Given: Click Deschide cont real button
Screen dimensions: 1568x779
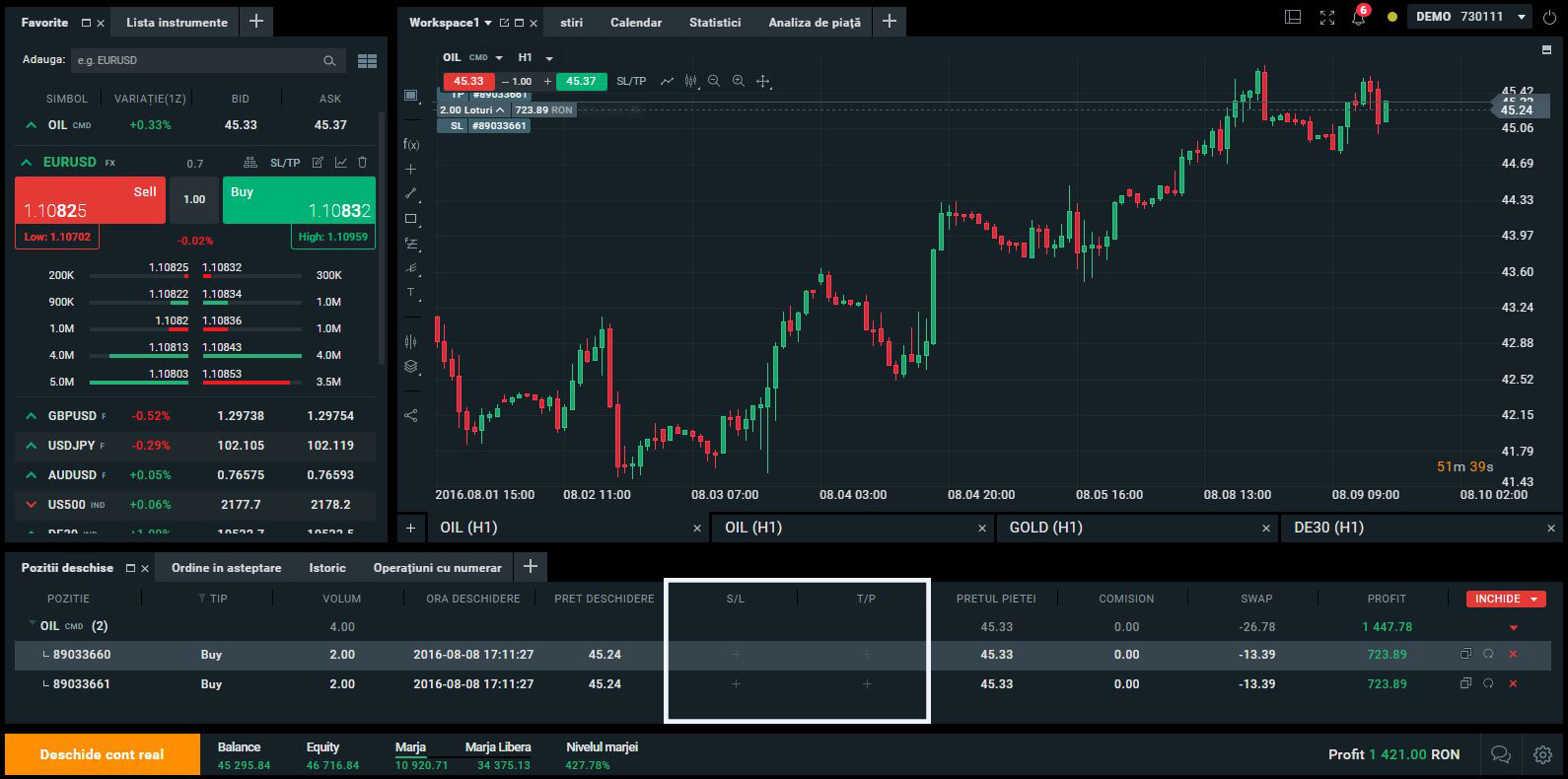Looking at the screenshot, I should [x=102, y=754].
